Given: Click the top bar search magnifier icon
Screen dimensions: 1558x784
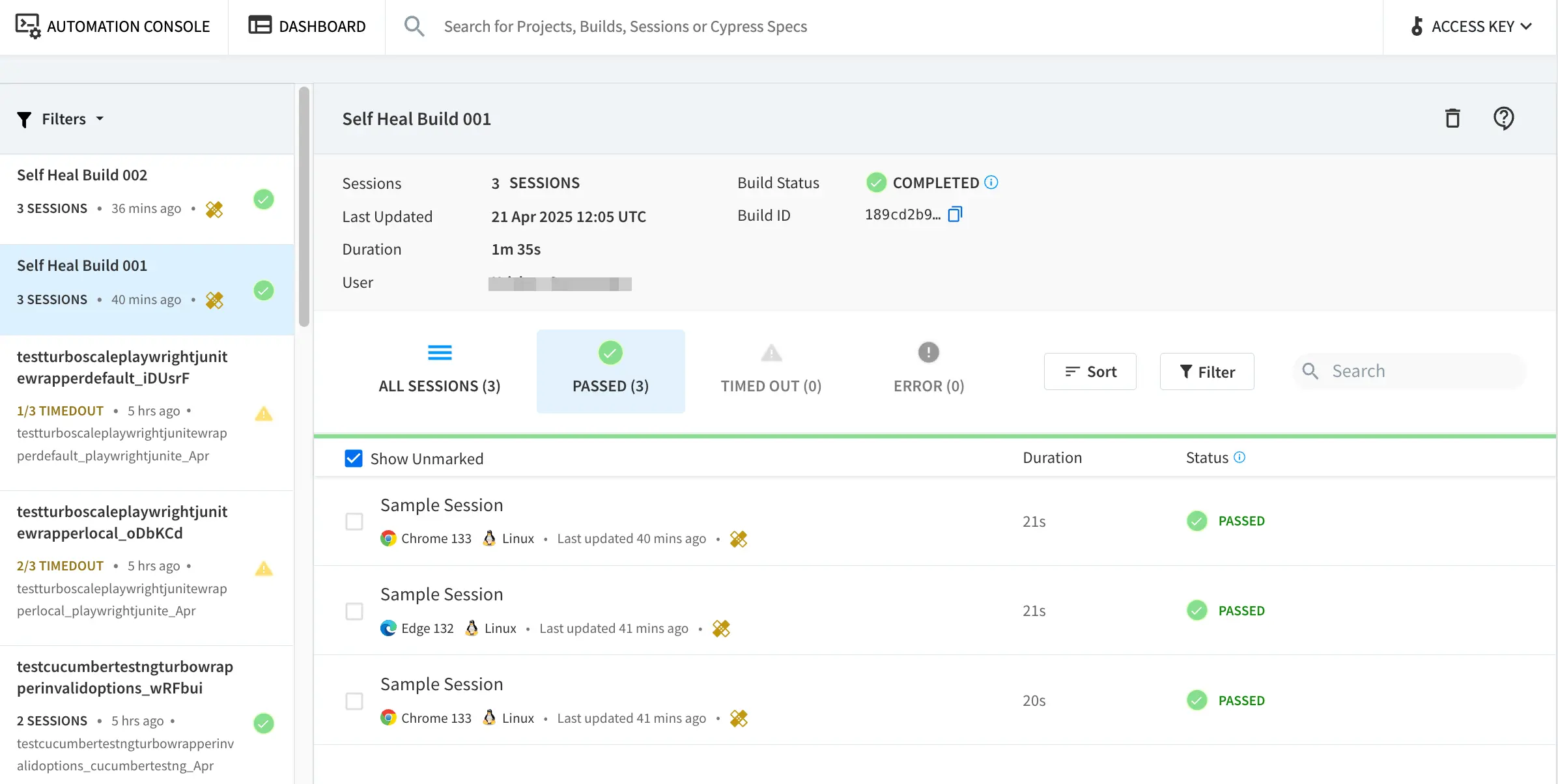Looking at the screenshot, I should click(414, 26).
